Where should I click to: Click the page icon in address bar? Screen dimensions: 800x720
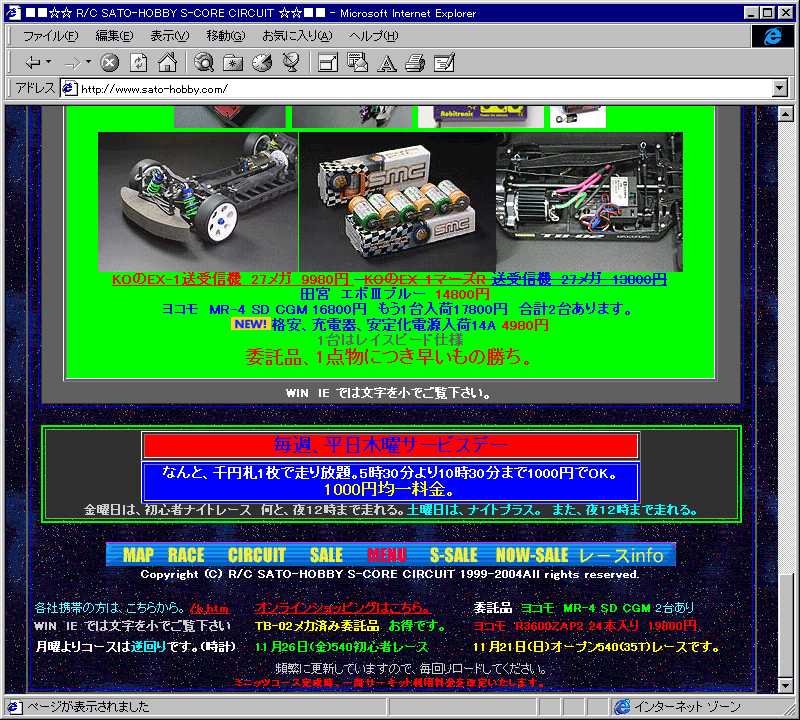[x=69, y=88]
